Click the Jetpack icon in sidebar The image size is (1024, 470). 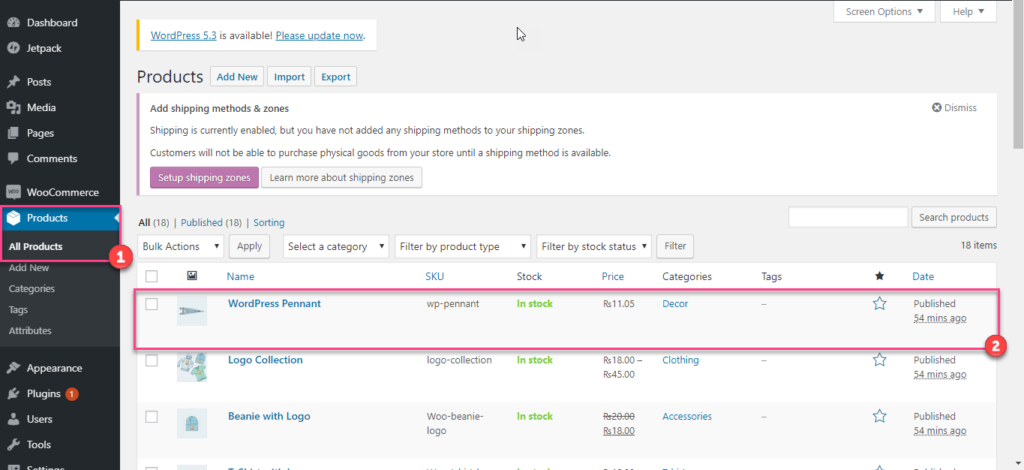click(13, 48)
